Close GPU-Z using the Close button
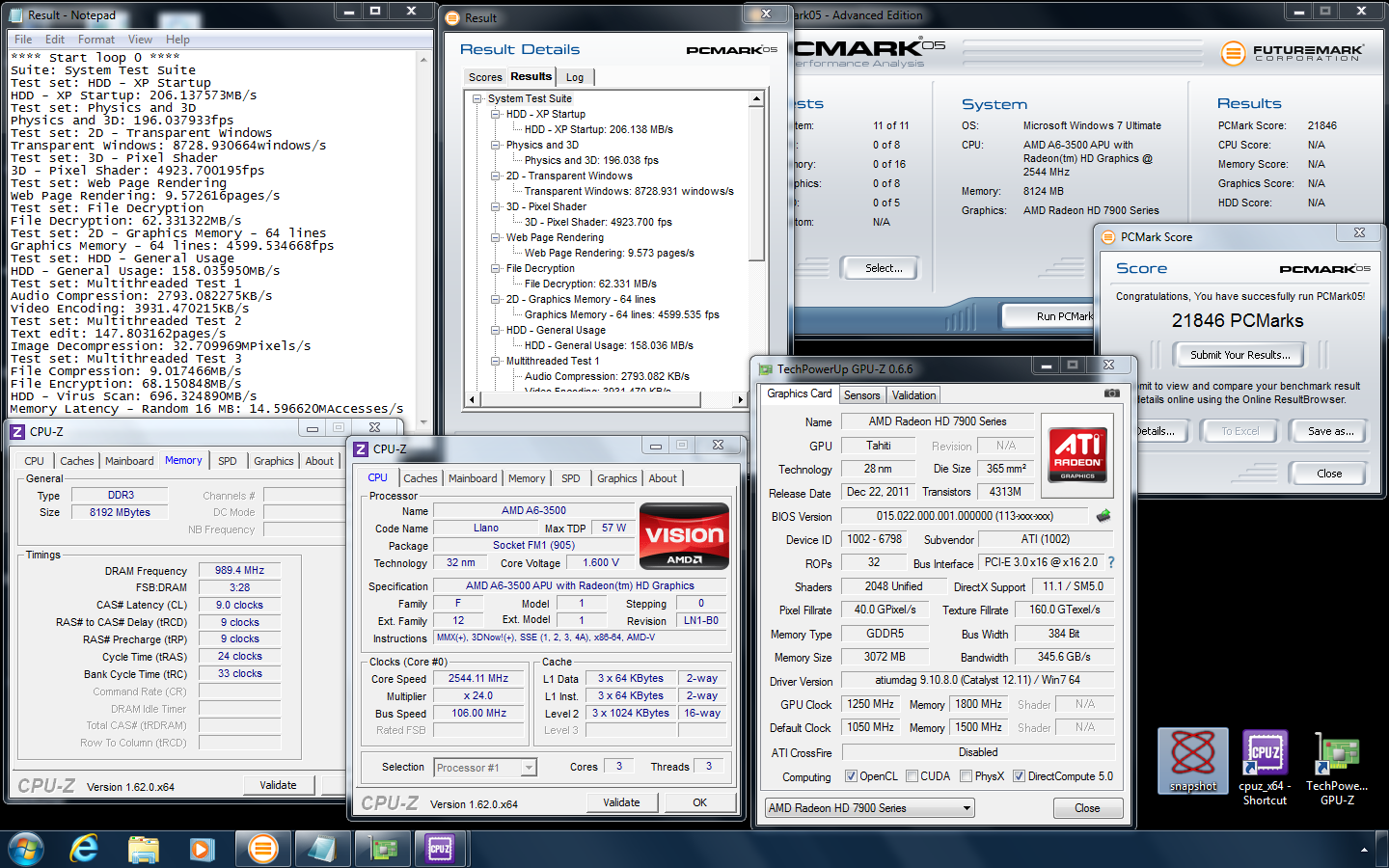 click(x=1087, y=808)
